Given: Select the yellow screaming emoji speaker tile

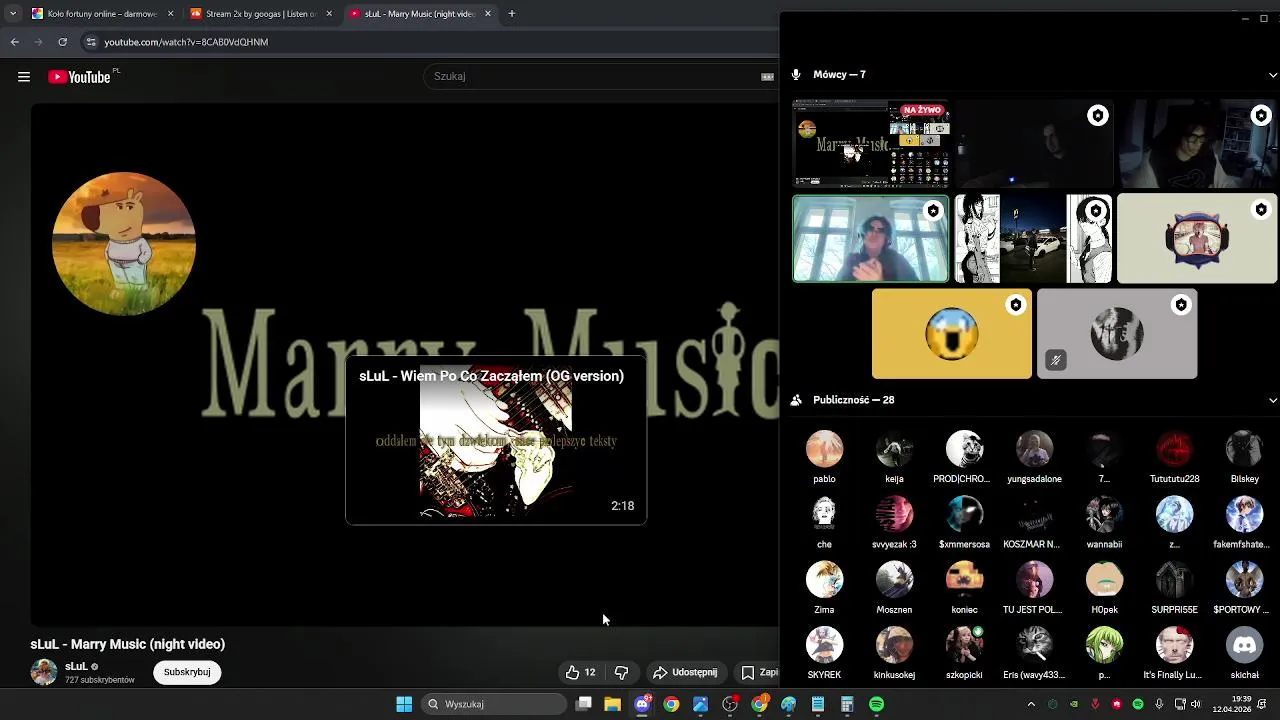Looking at the screenshot, I should tap(952, 334).
